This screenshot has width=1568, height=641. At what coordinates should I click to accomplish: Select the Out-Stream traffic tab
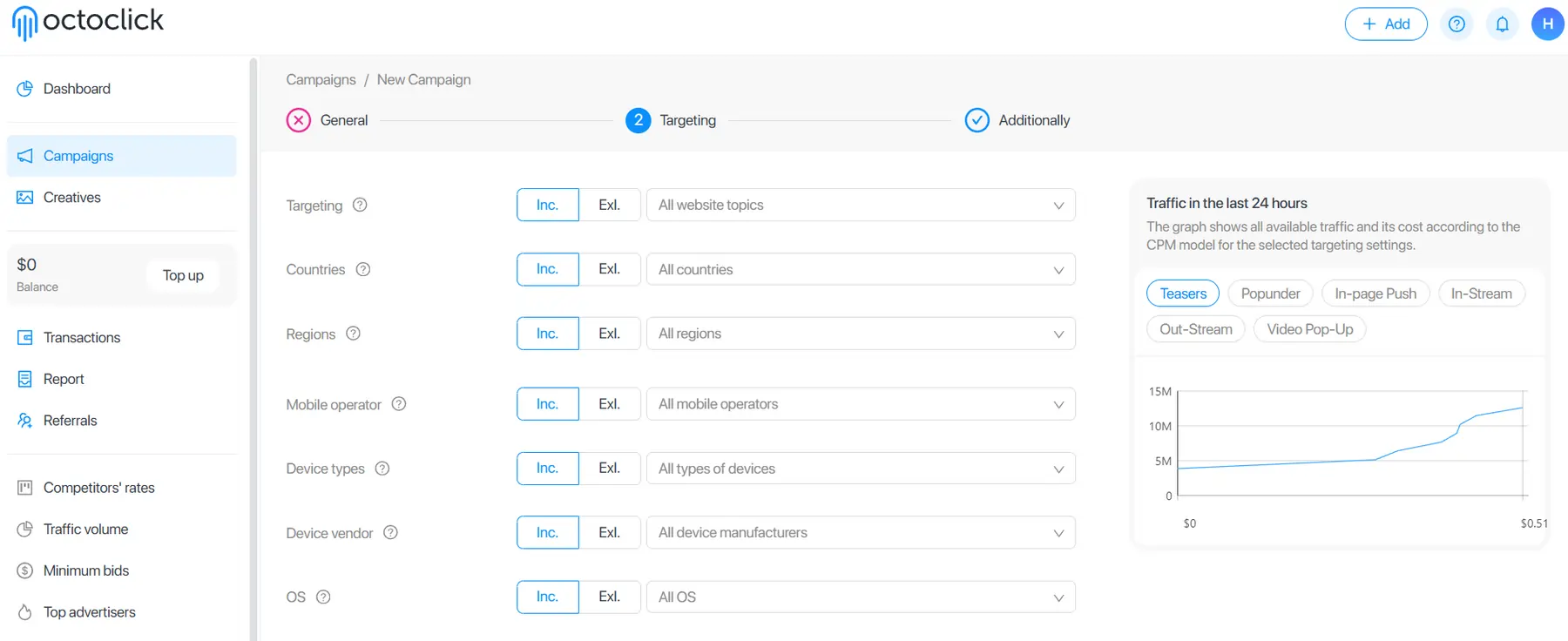pos(1196,329)
